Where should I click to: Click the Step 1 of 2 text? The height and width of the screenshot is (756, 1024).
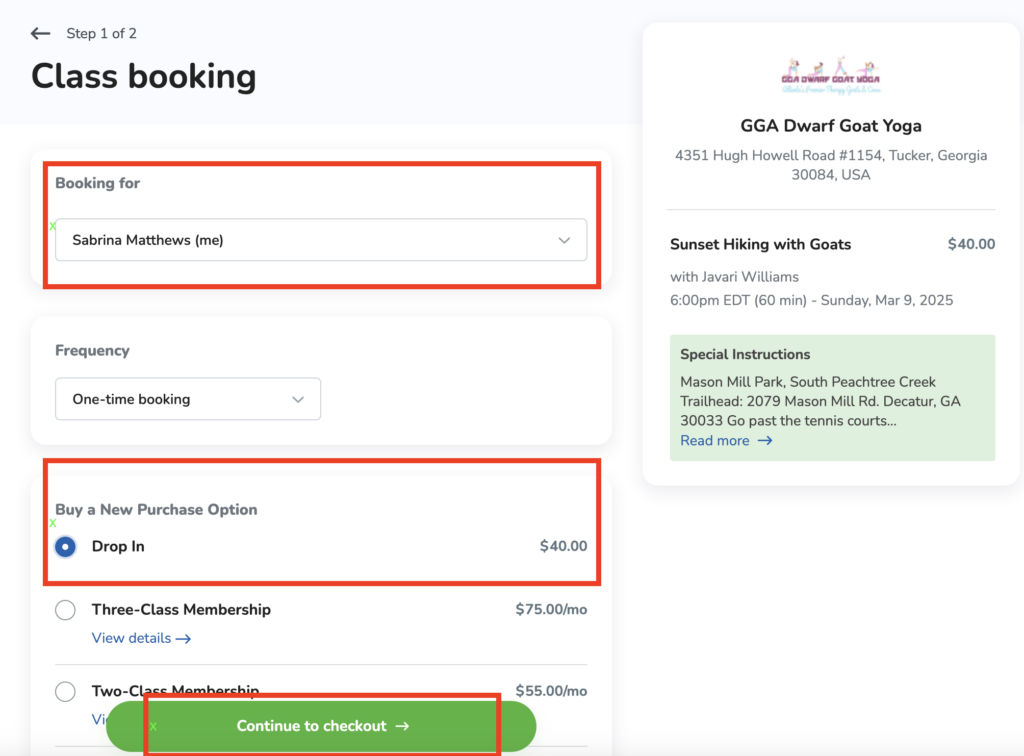pos(101,33)
